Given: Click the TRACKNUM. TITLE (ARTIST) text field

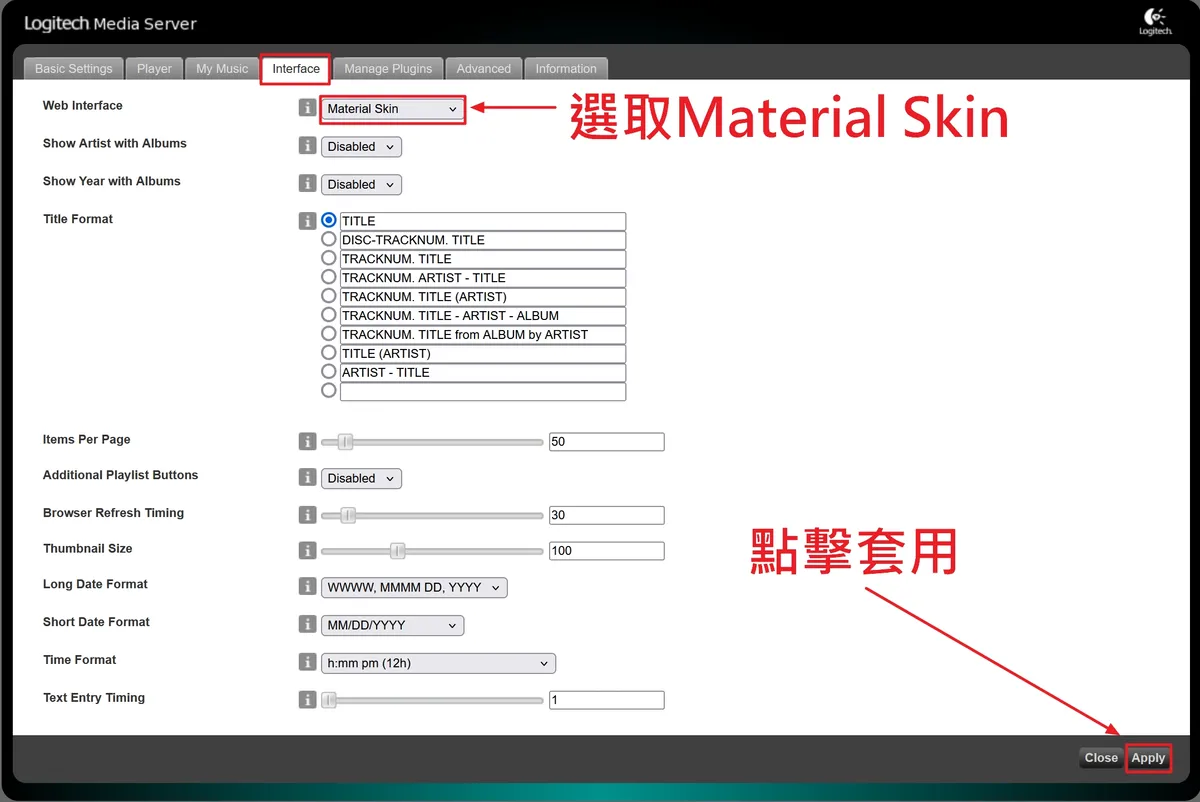Looking at the screenshot, I should tap(483, 297).
